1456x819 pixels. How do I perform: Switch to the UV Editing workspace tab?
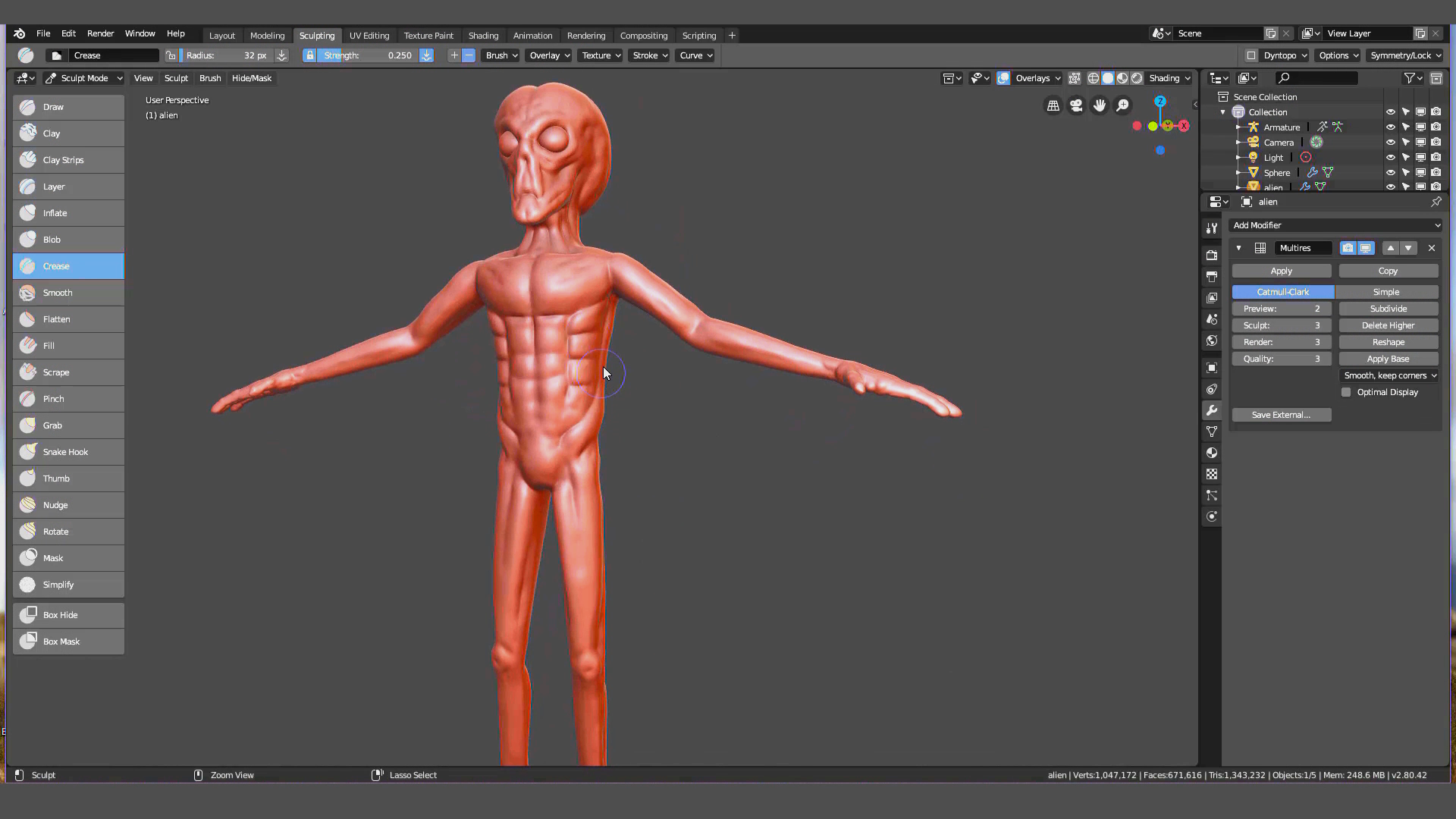click(369, 36)
